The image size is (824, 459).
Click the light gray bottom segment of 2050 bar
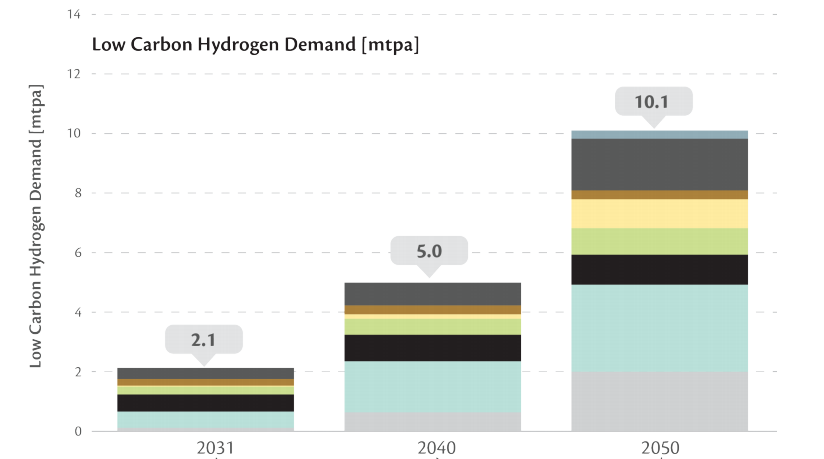[659, 401]
